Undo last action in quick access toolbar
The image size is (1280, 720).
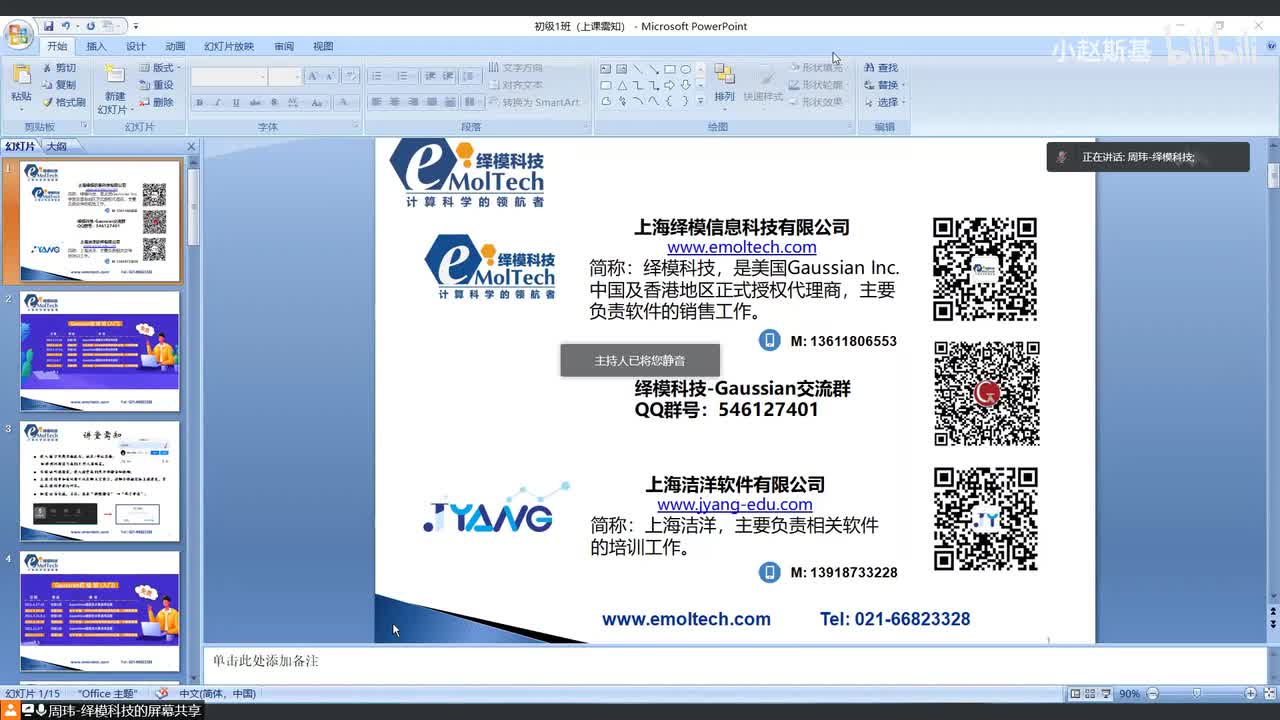pyautogui.click(x=67, y=26)
